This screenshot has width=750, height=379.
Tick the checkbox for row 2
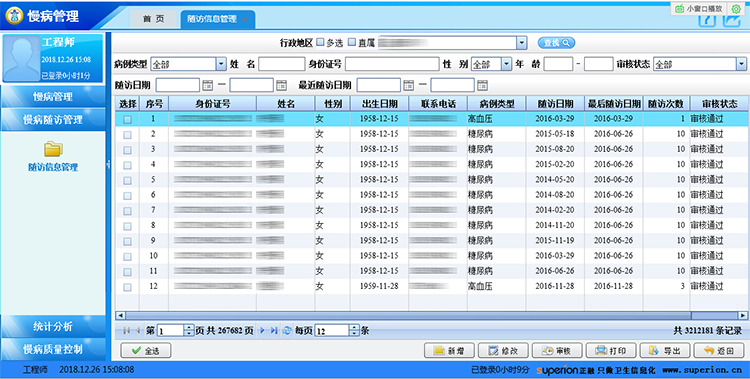click(x=127, y=135)
